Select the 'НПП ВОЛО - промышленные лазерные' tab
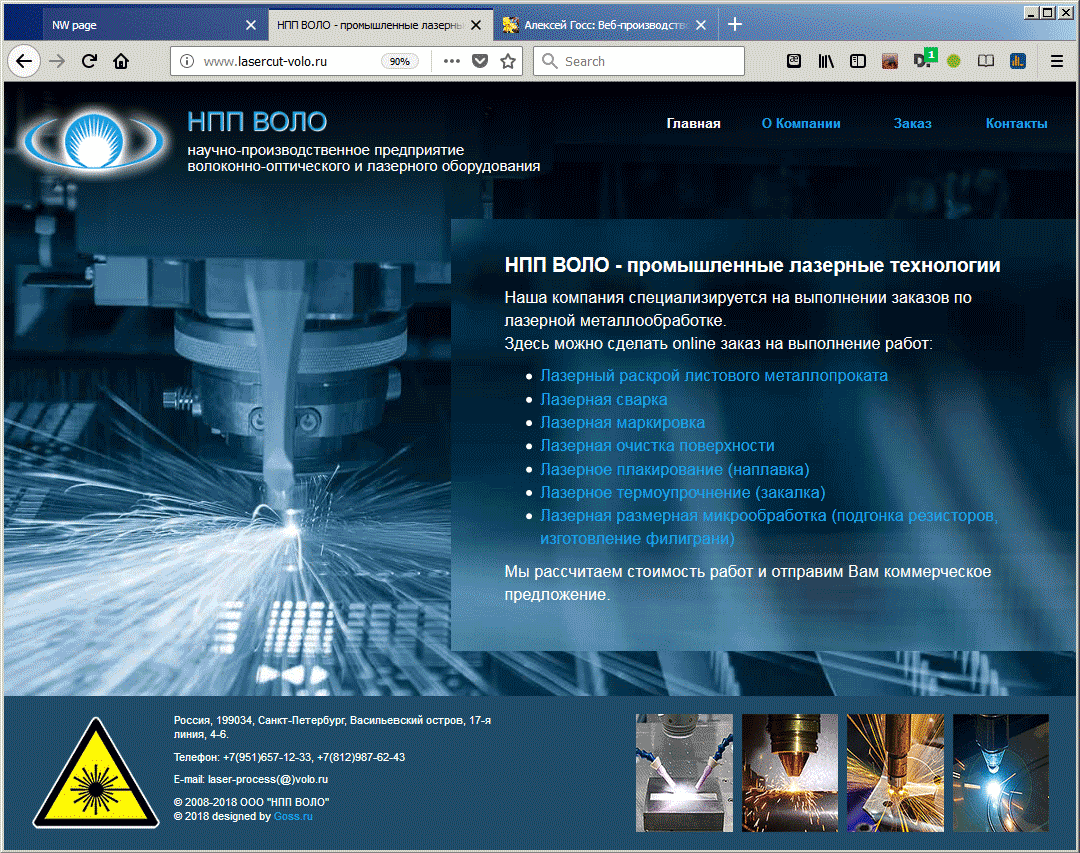Image resolution: width=1080 pixels, height=853 pixels. [368, 25]
